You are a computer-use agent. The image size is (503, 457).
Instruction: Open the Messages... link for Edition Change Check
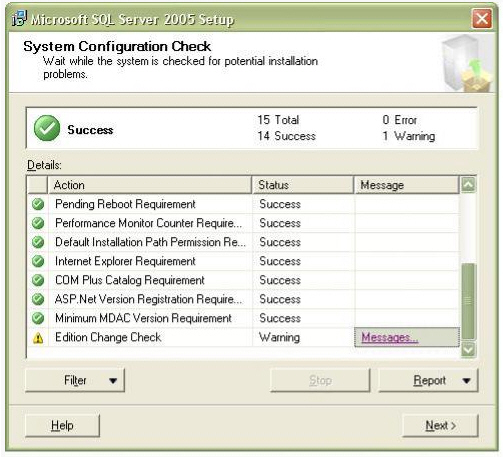[390, 337]
